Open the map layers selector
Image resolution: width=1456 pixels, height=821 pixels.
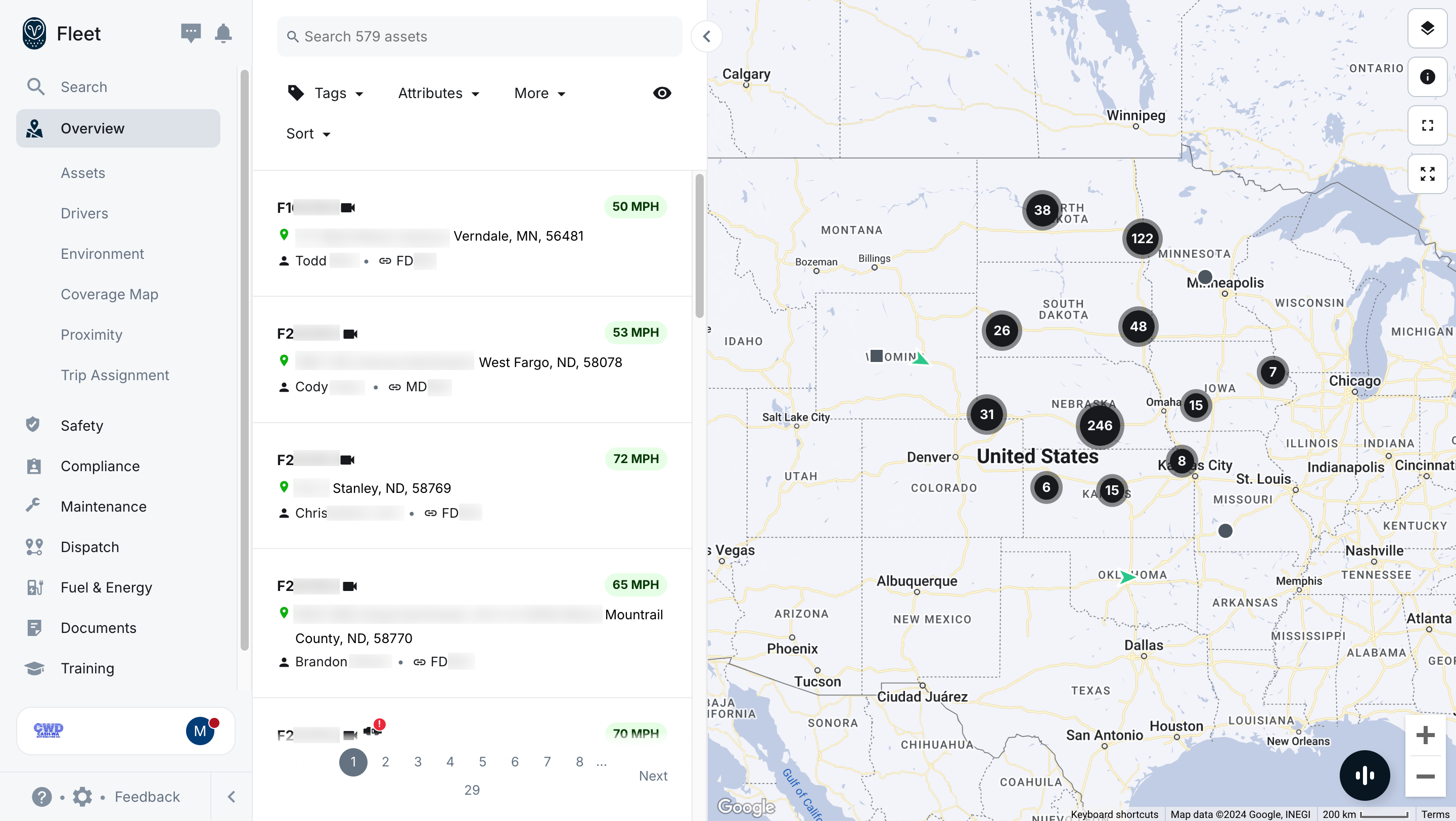pos(1427,28)
